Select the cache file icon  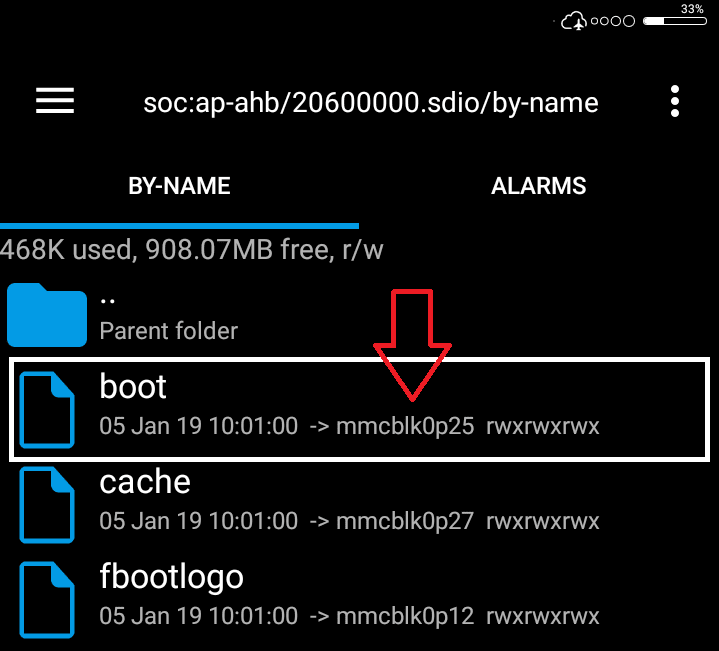pyautogui.click(x=47, y=505)
